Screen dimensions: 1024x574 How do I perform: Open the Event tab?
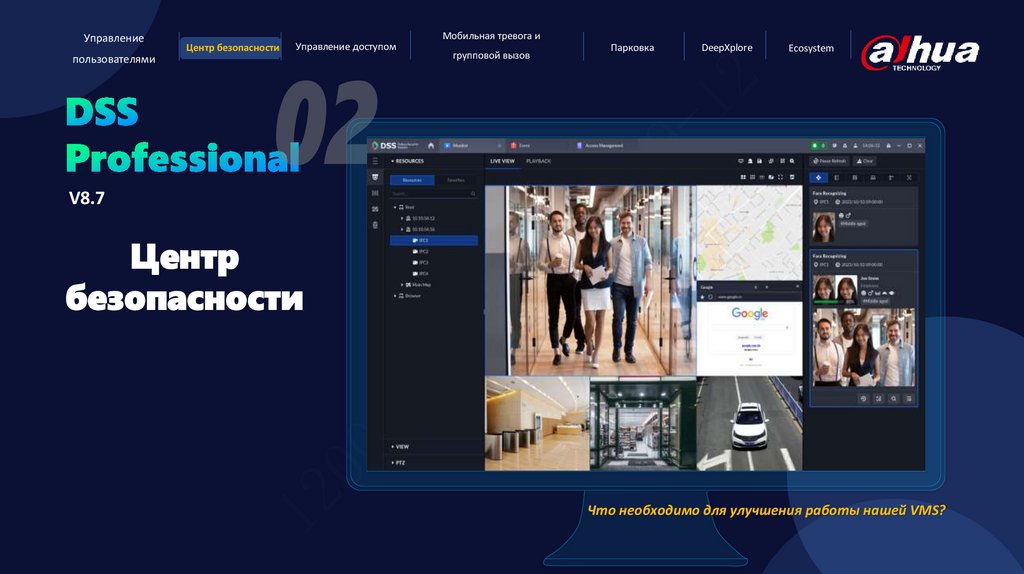coord(520,146)
